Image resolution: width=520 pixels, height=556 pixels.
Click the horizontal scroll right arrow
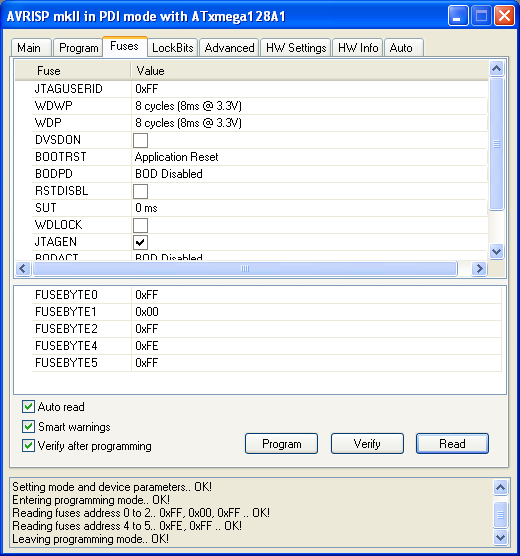tap(479, 268)
